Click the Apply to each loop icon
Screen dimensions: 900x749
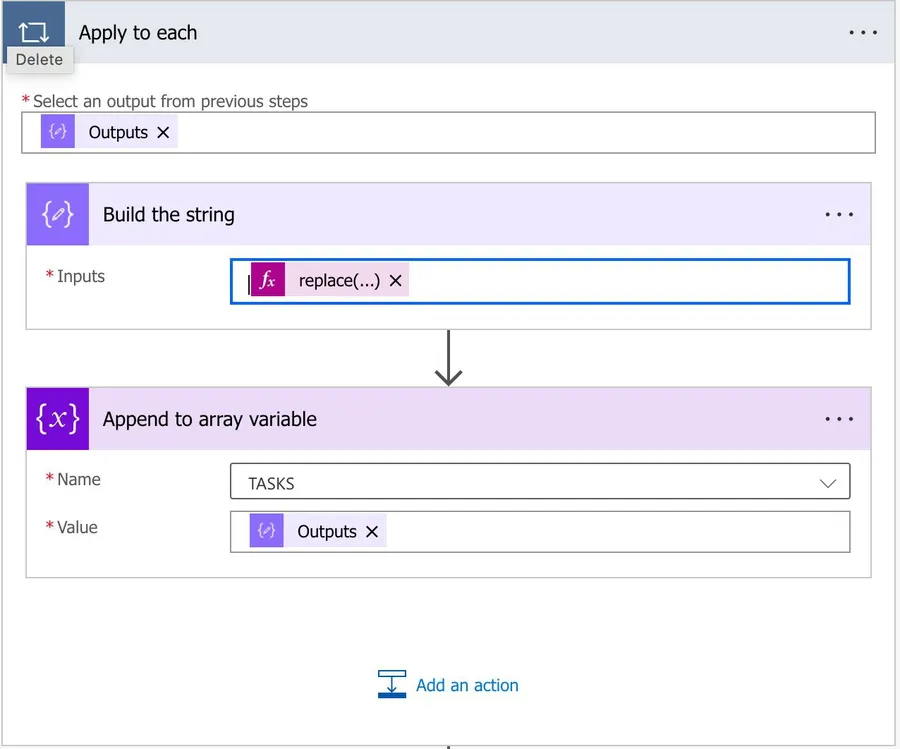pyautogui.click(x=33, y=30)
